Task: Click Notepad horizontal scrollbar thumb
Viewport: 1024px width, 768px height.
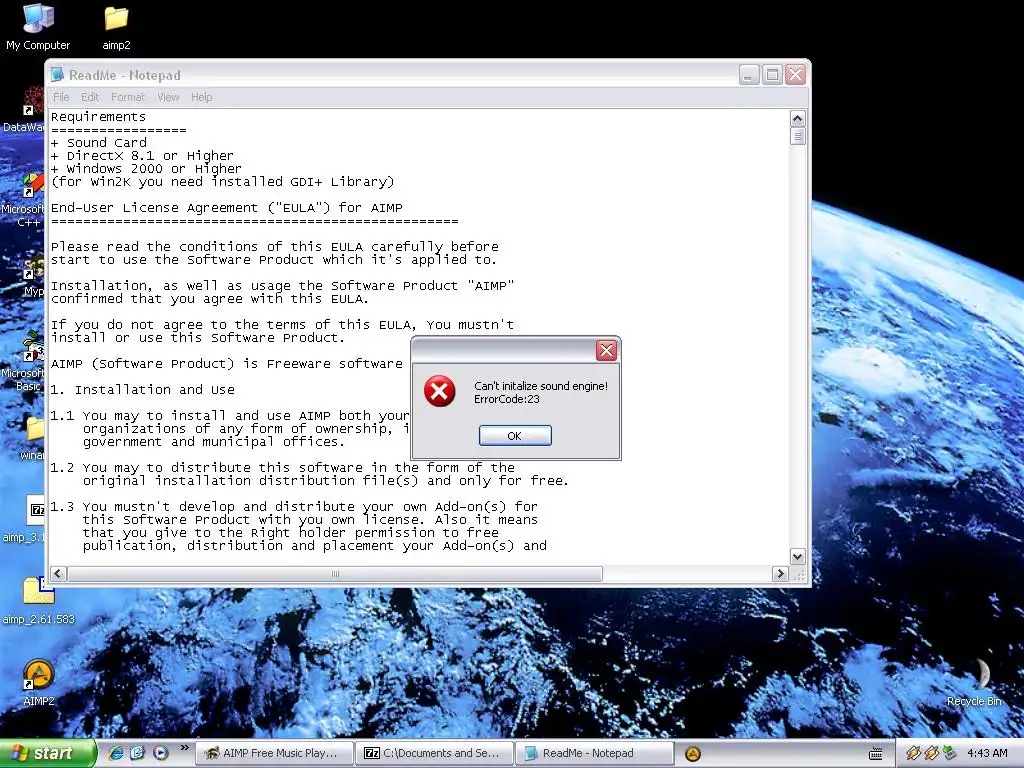Action: tap(335, 573)
